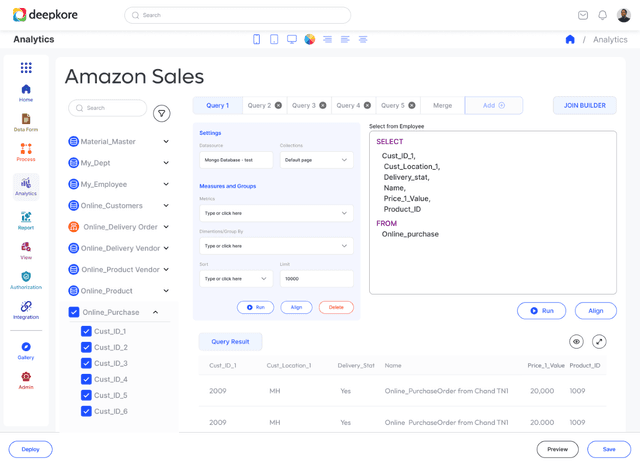Open the Metrics dropdown
This screenshot has width=640, height=467.
pos(276,213)
